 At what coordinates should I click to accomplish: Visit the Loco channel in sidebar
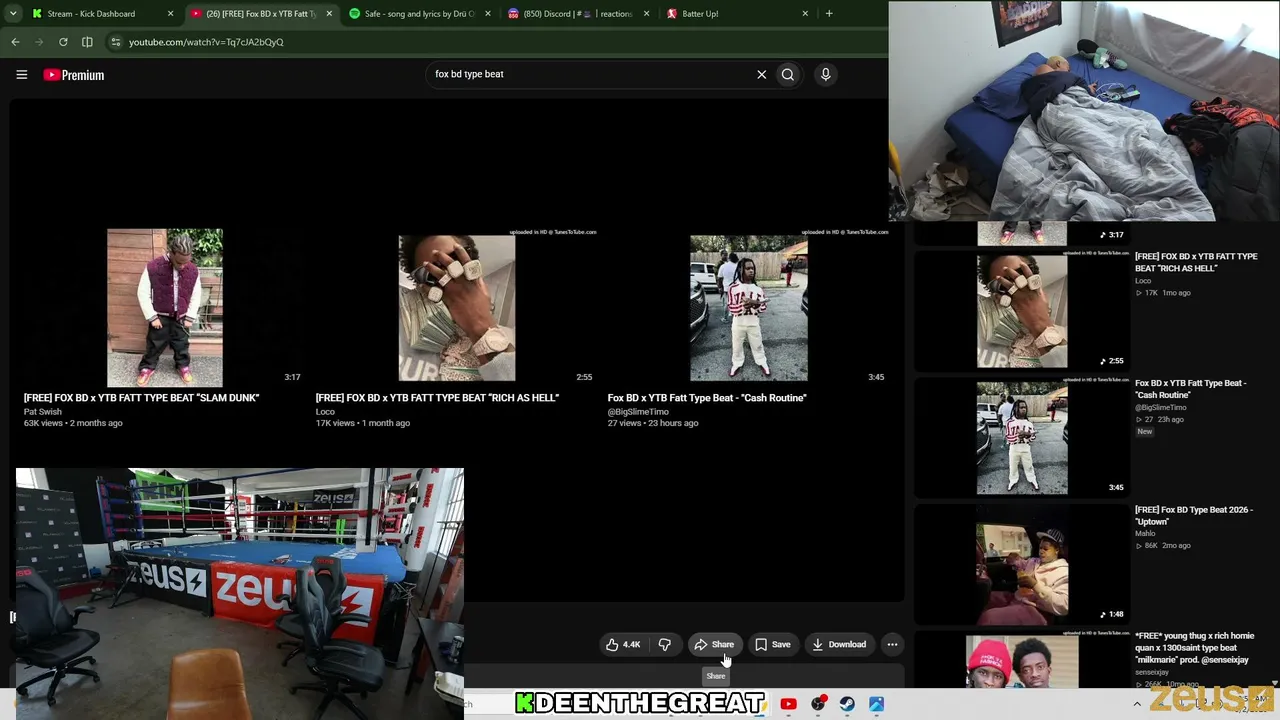click(1143, 281)
